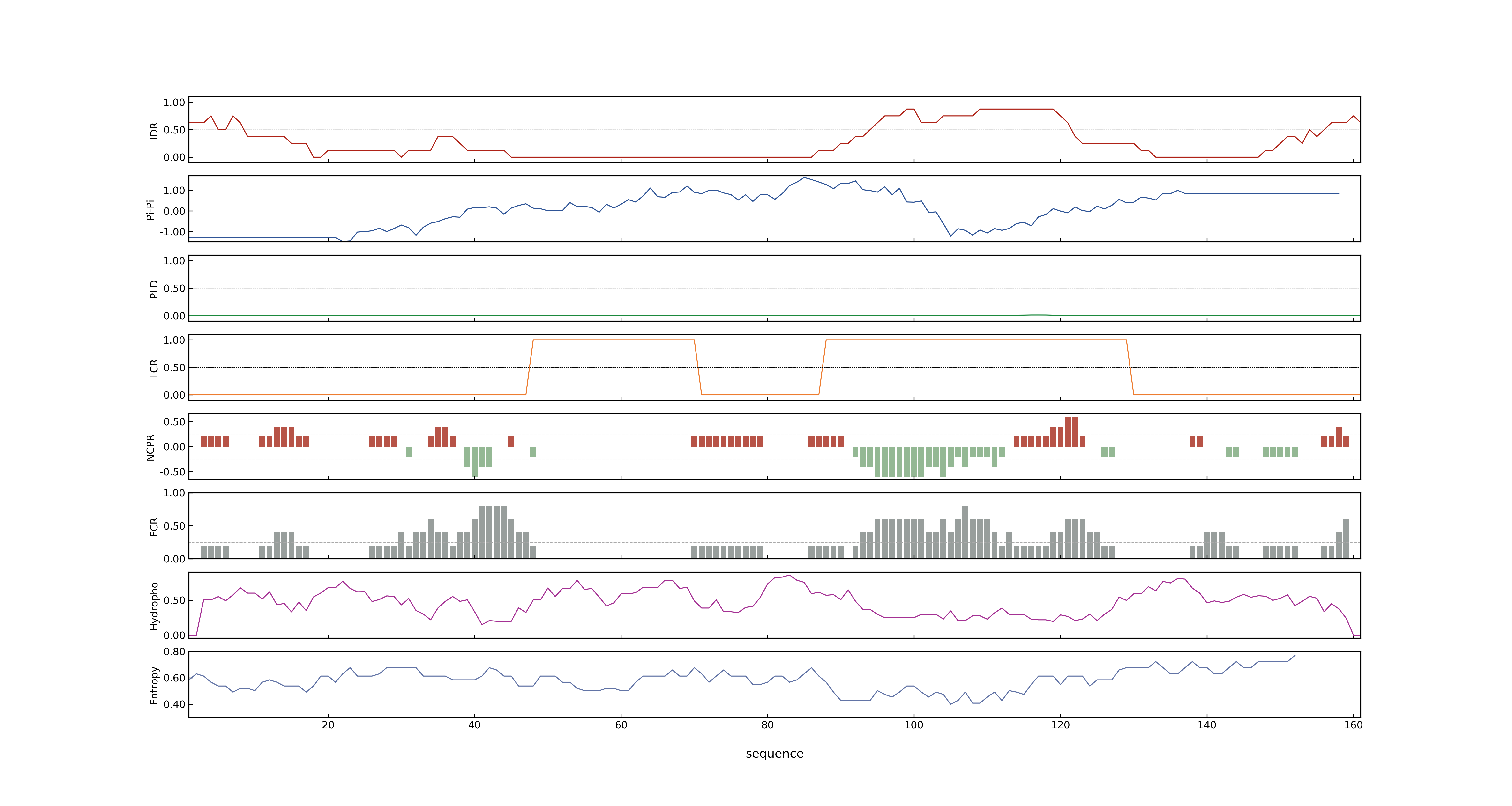Click the Pi-Pi axis label

tap(150, 209)
